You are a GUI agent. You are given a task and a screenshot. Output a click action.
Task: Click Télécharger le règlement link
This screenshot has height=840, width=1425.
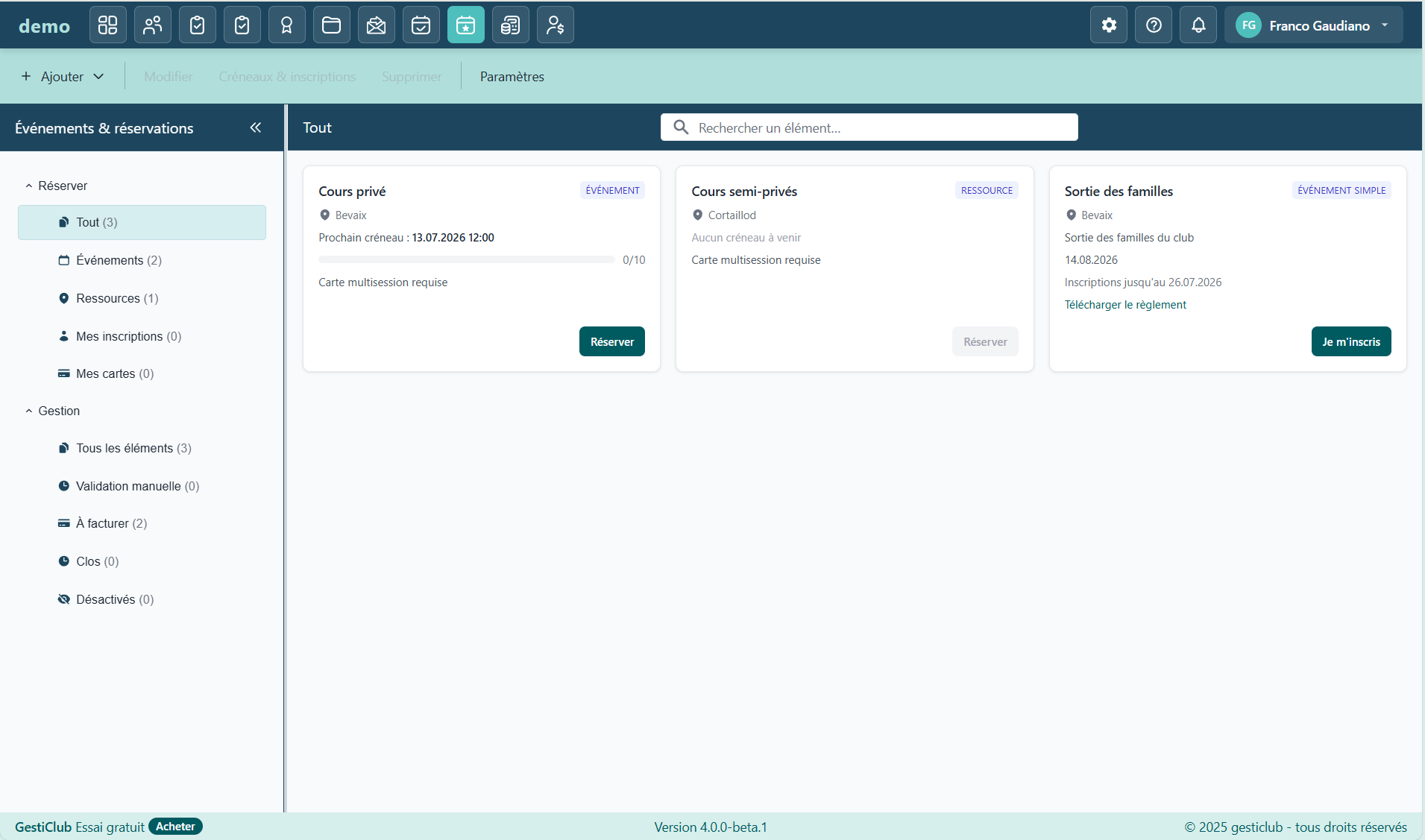(1125, 304)
